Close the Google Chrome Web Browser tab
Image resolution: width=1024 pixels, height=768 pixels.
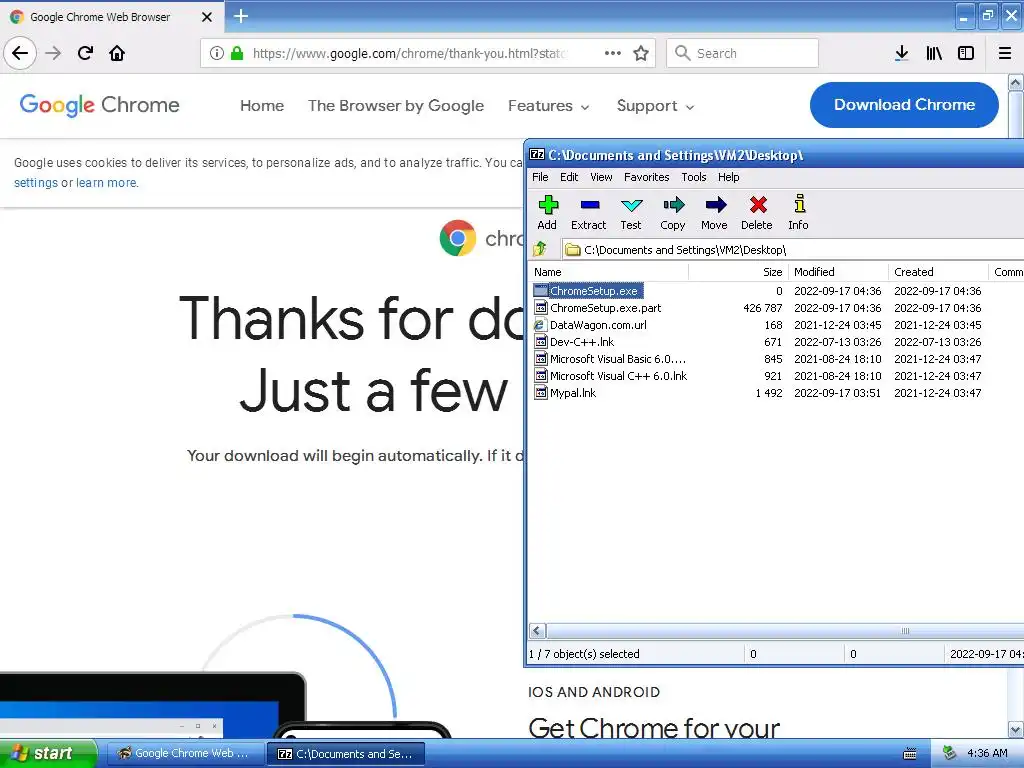(x=207, y=17)
